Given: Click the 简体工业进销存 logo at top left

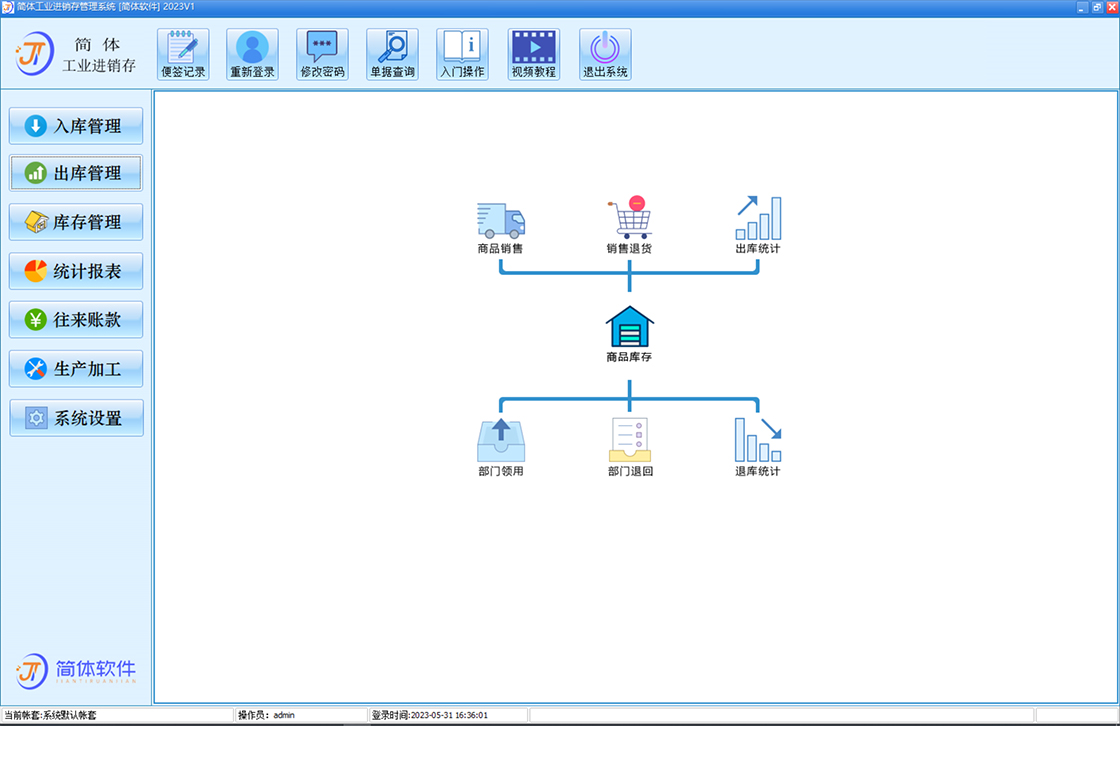Looking at the screenshot, I should tap(76, 54).
